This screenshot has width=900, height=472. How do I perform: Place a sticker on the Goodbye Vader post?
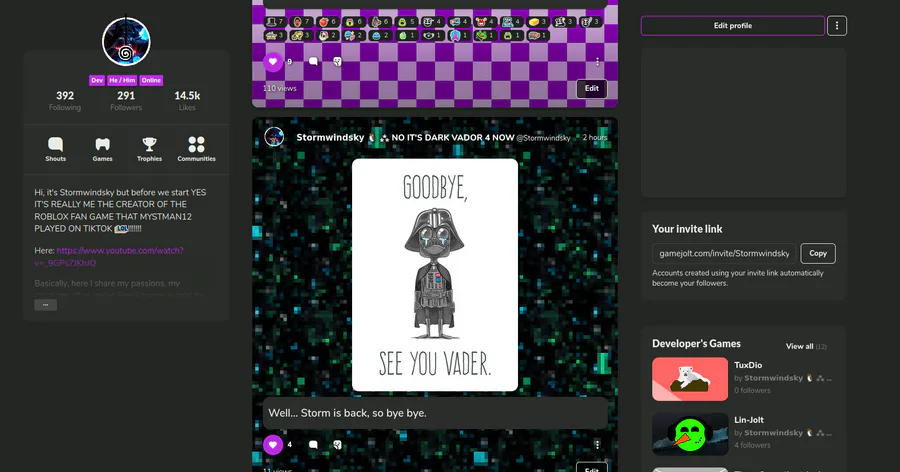coord(338,444)
